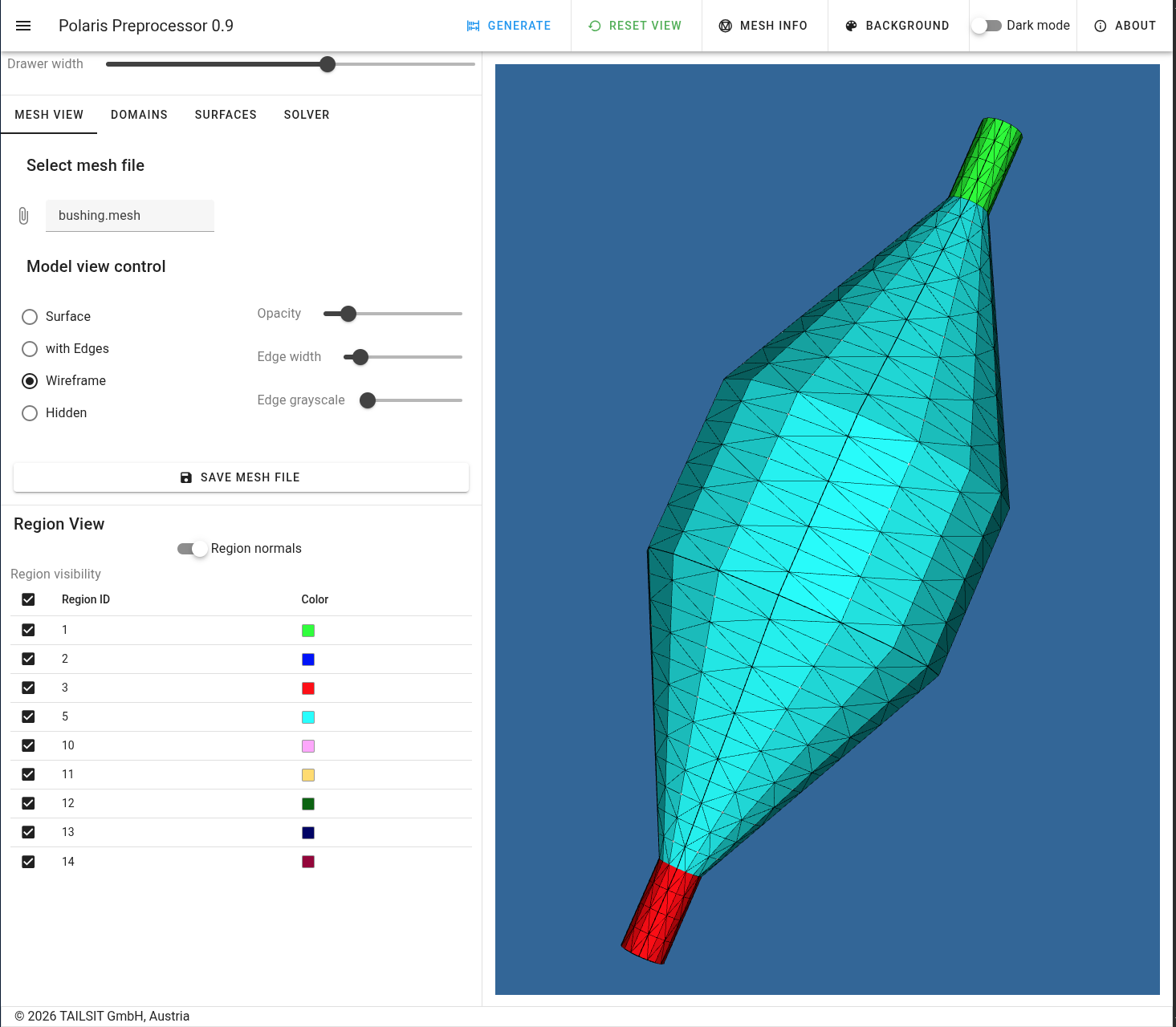Toggle the select-all regions header checkbox
The image size is (1176, 1027).
pyautogui.click(x=28, y=599)
